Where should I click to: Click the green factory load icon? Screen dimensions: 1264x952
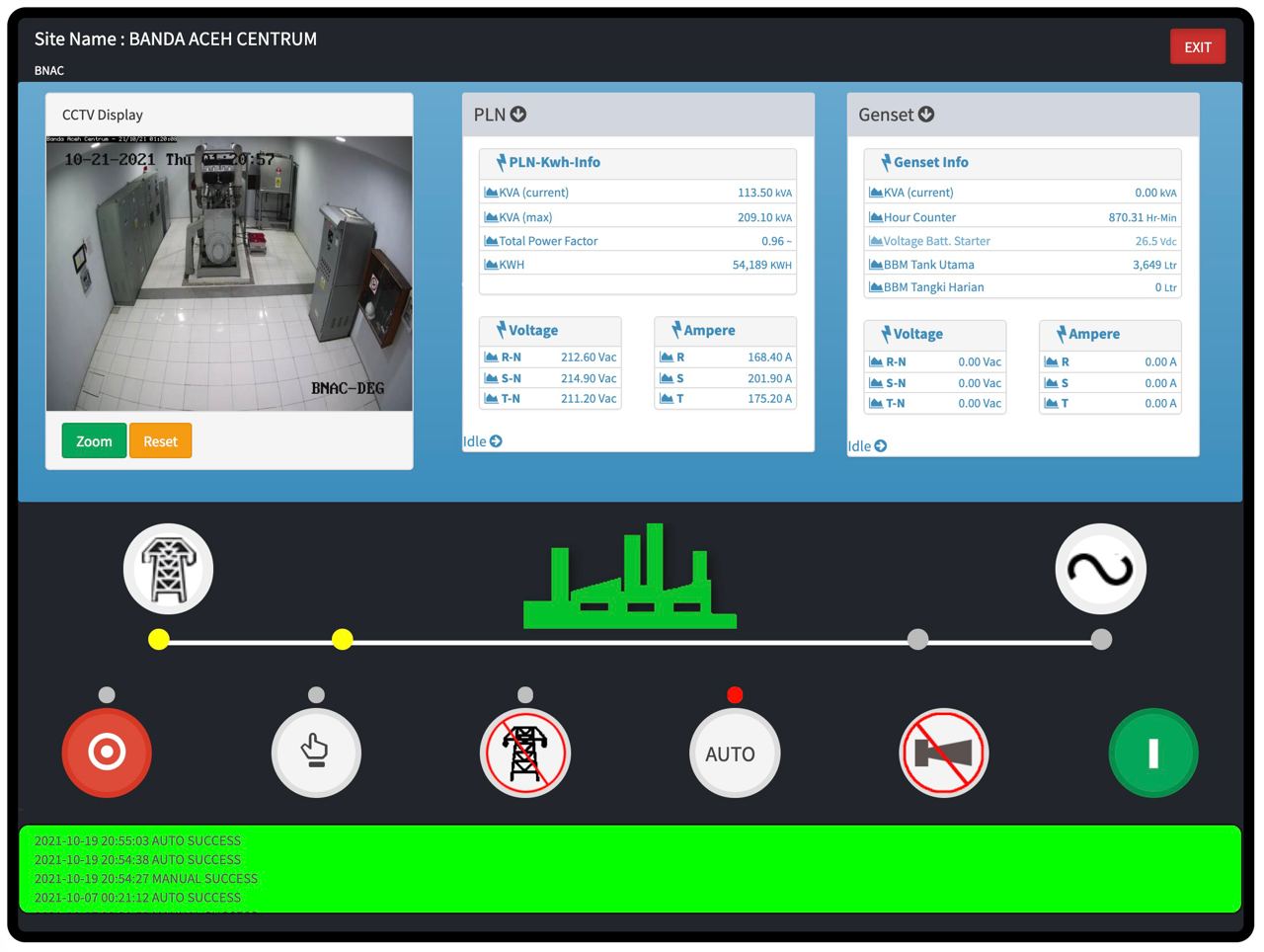point(630,578)
